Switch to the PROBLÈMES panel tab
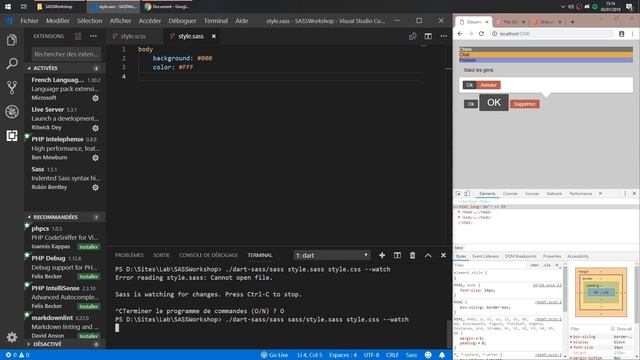 click(x=129, y=255)
